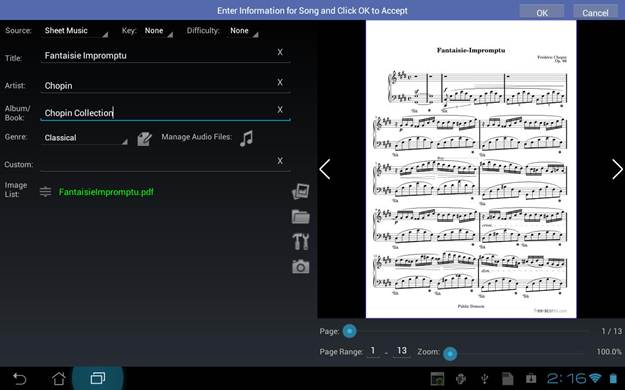Image resolution: width=625 pixels, height=390 pixels.
Task: Open the Genre dropdown showing Classical
Action: coord(85,138)
